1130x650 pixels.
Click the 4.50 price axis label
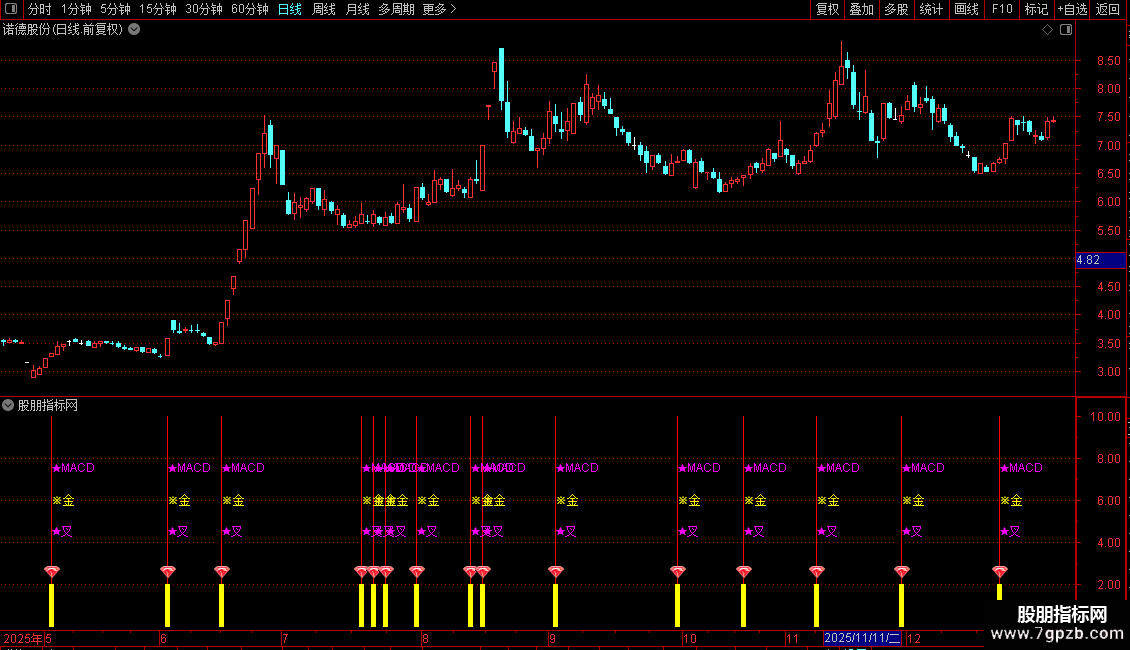(1108, 287)
